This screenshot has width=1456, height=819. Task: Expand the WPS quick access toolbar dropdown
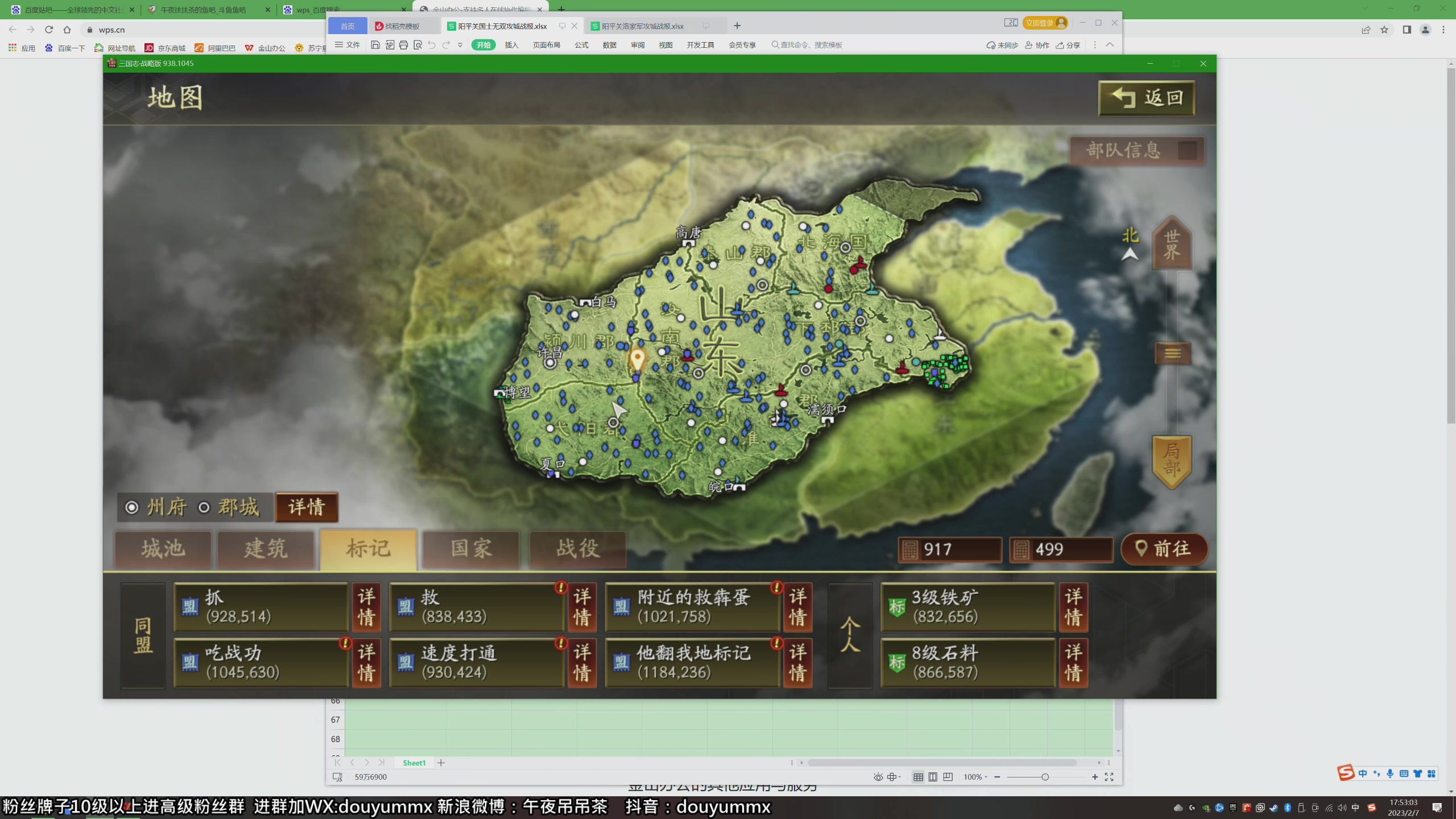(460, 45)
